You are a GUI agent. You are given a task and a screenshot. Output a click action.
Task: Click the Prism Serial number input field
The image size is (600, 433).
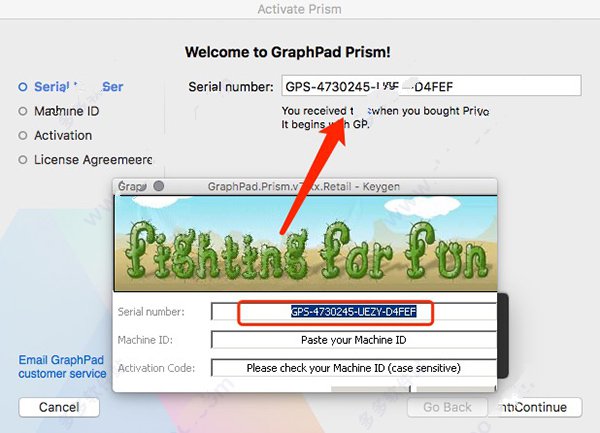tap(431, 86)
